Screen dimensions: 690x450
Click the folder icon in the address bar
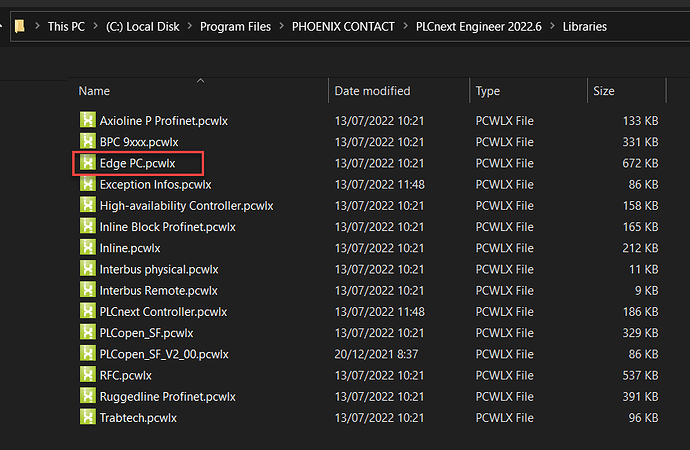tap(19, 26)
